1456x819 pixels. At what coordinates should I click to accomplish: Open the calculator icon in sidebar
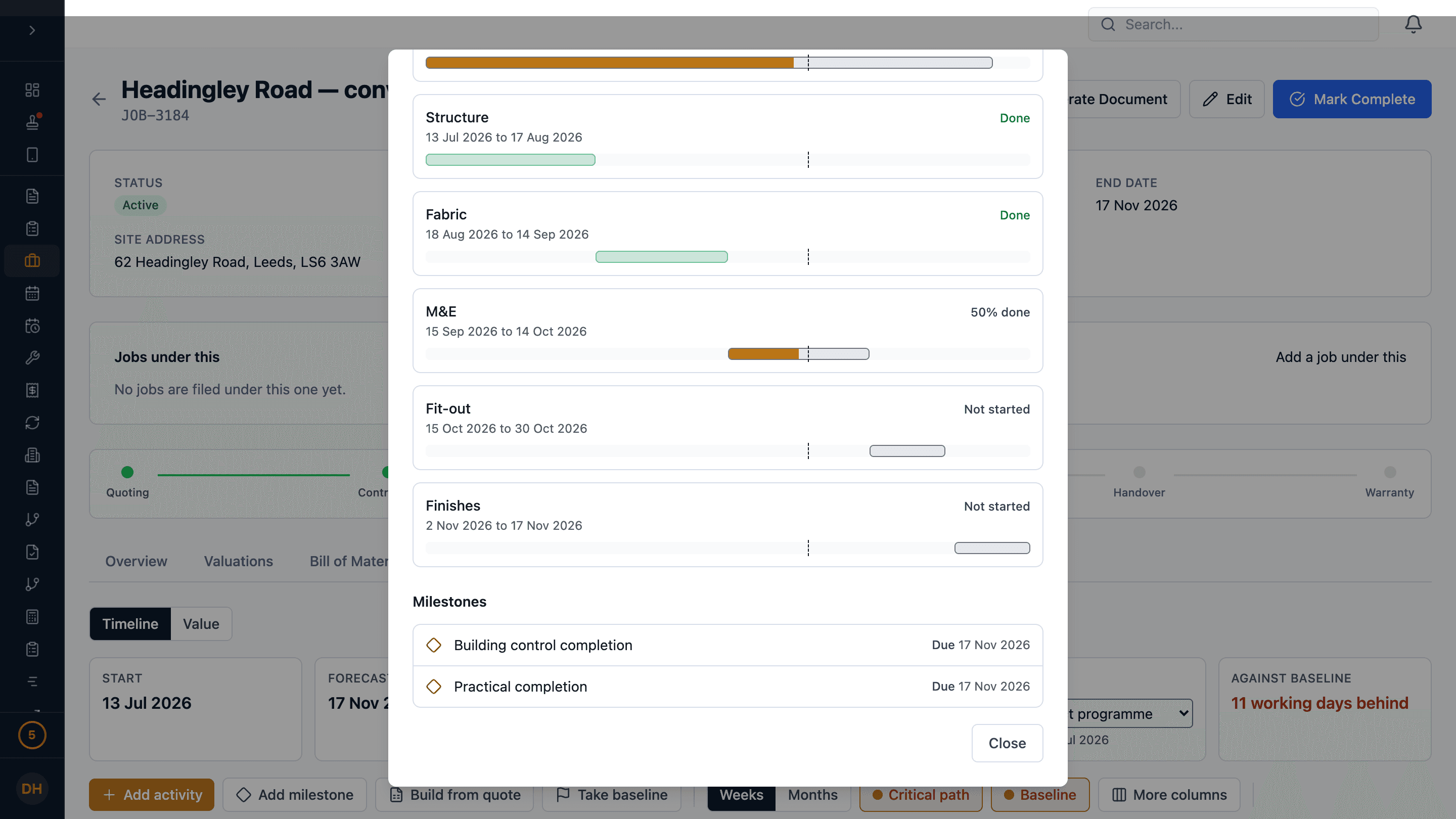32,617
